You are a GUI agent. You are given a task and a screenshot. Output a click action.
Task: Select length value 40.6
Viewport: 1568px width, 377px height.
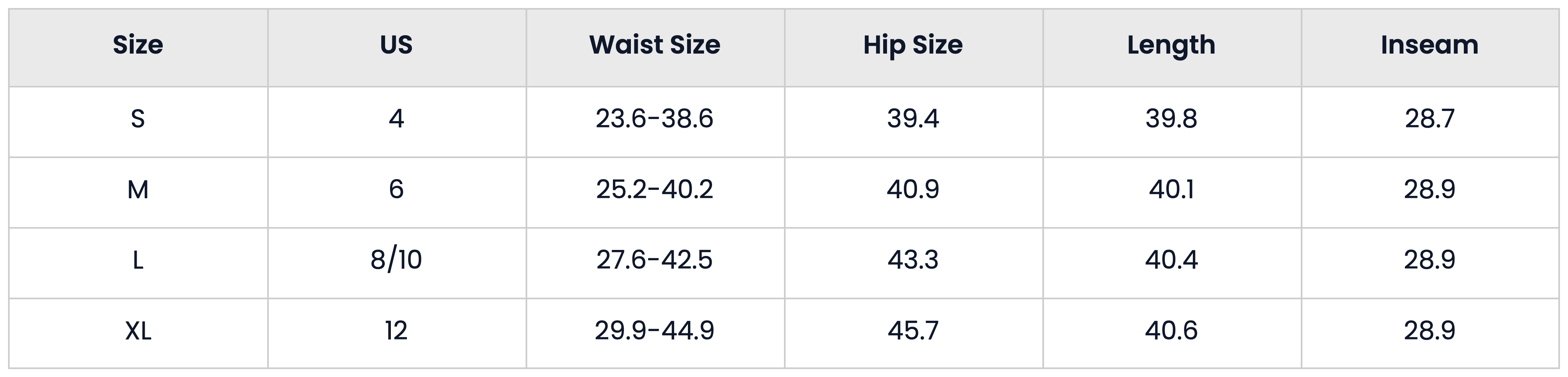click(x=1172, y=333)
